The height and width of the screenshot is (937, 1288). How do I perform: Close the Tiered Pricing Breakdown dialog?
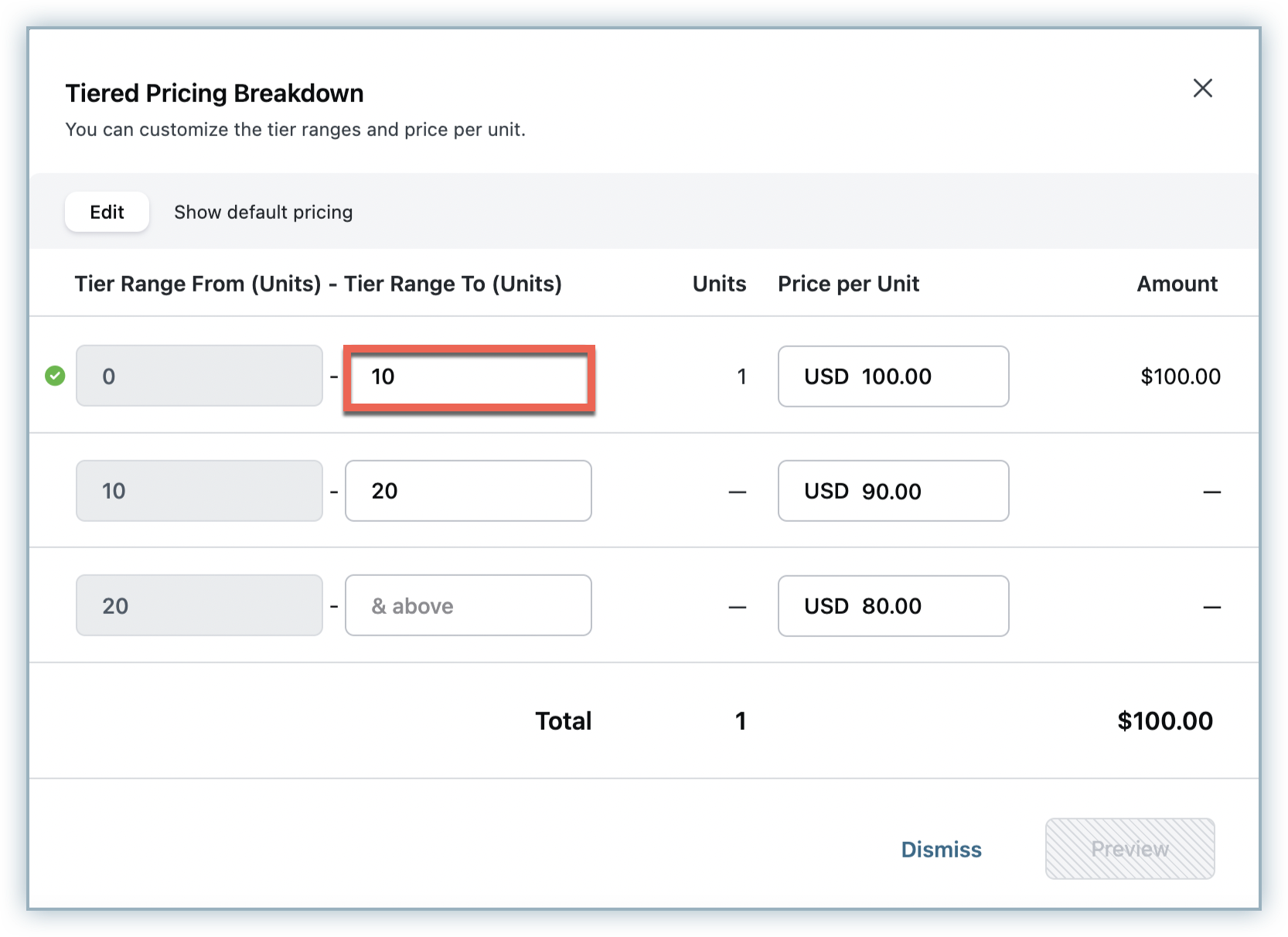1202,88
